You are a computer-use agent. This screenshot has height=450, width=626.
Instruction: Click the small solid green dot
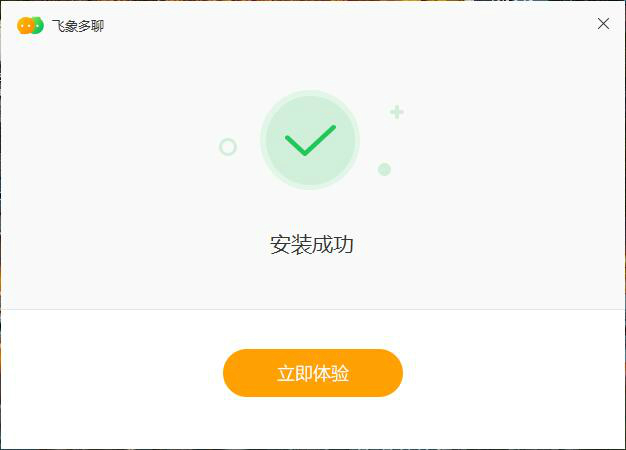[384, 169]
